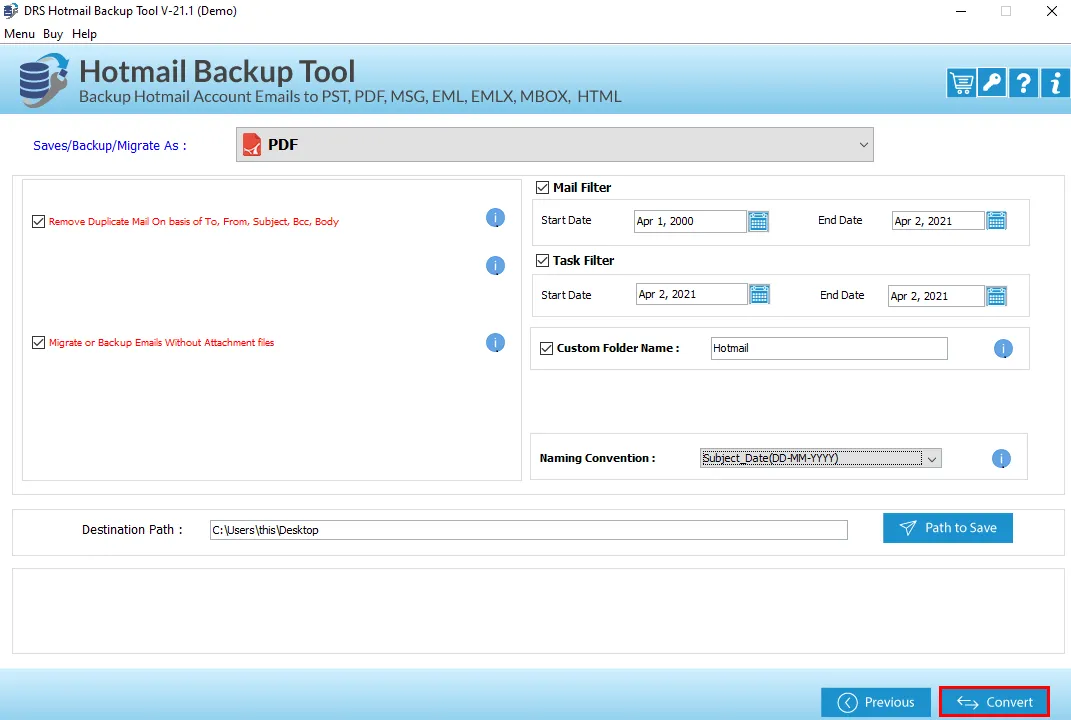Viewport: 1071px width, 720px height.
Task: Click the Previous button
Action: 876,702
